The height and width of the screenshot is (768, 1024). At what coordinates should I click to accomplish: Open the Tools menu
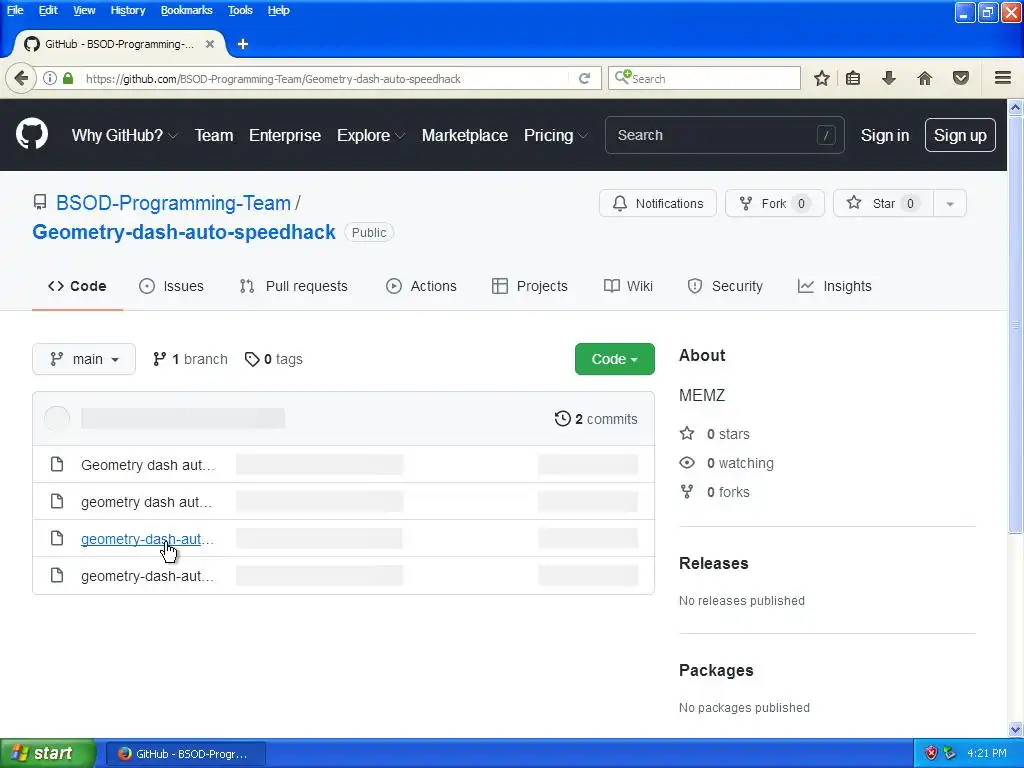[x=240, y=10]
